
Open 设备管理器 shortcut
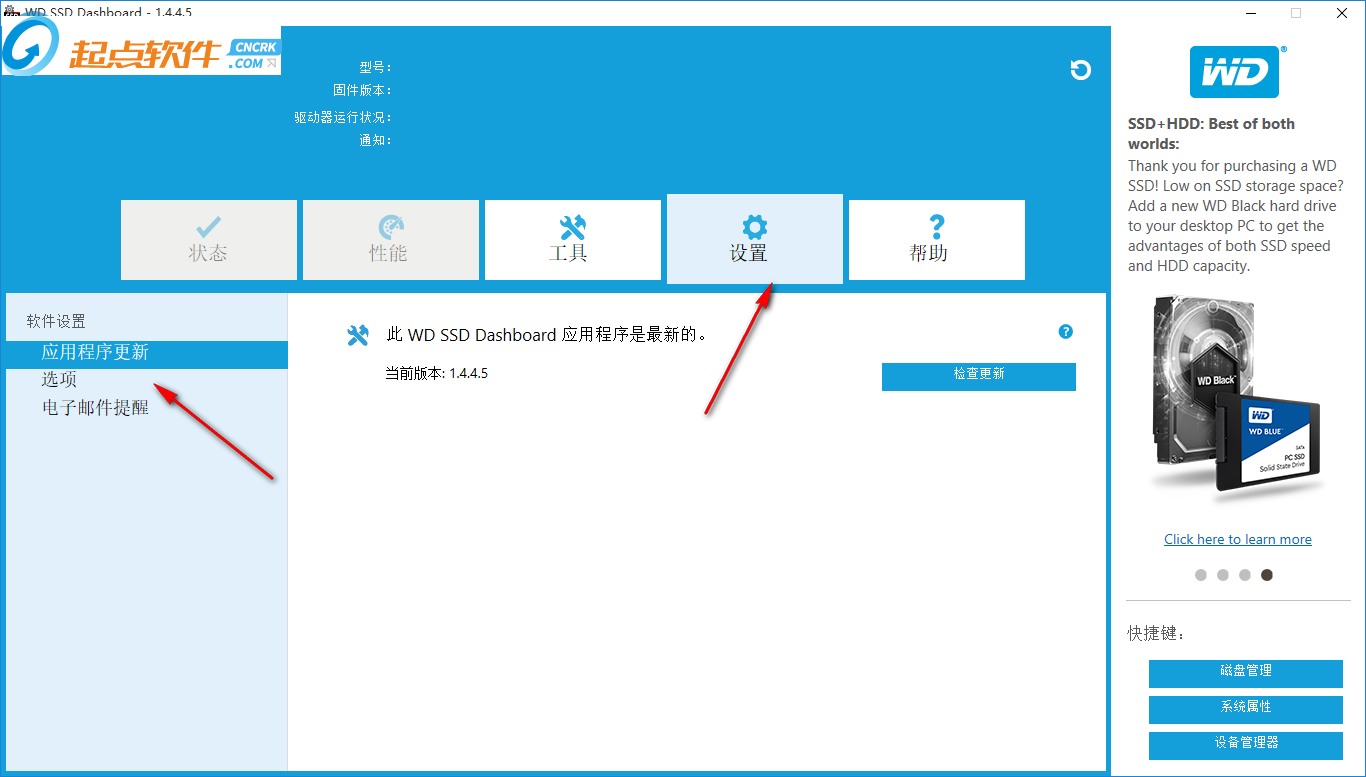click(1246, 745)
